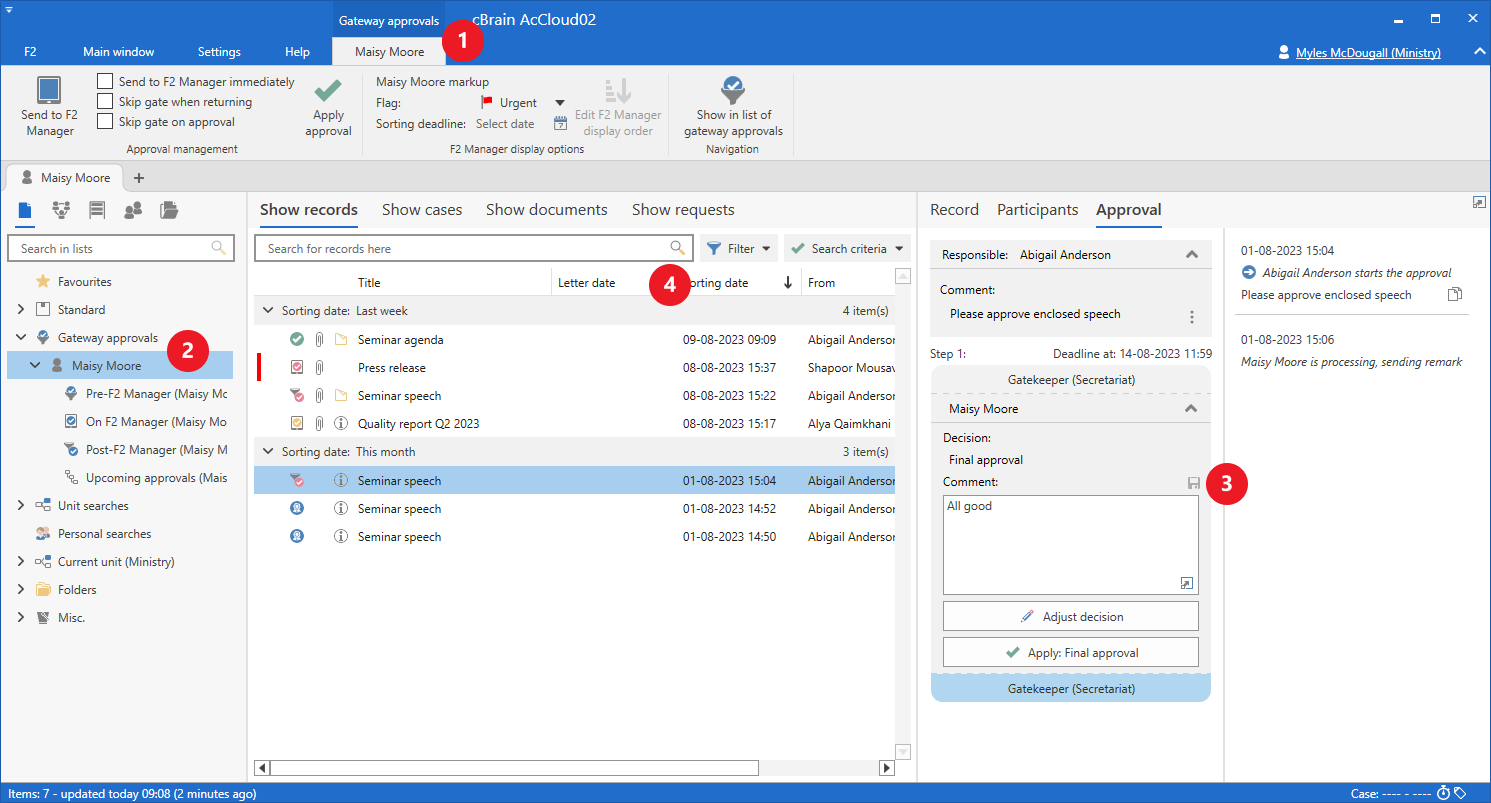1491x803 pixels.
Task: Collapse the Last week sorting group
Action: click(x=267, y=311)
